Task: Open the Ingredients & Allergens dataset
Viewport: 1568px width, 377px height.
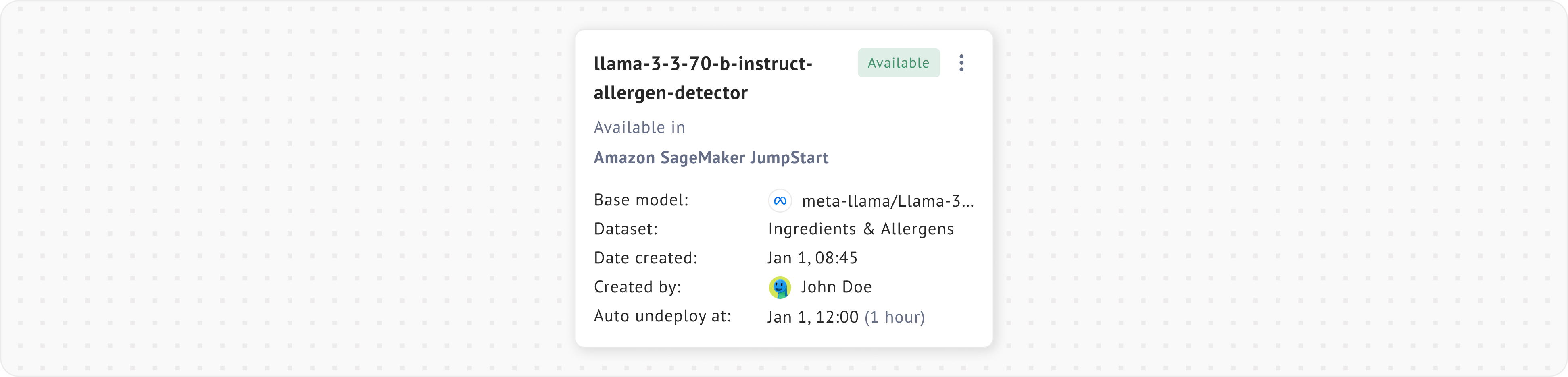Action: pos(861,229)
